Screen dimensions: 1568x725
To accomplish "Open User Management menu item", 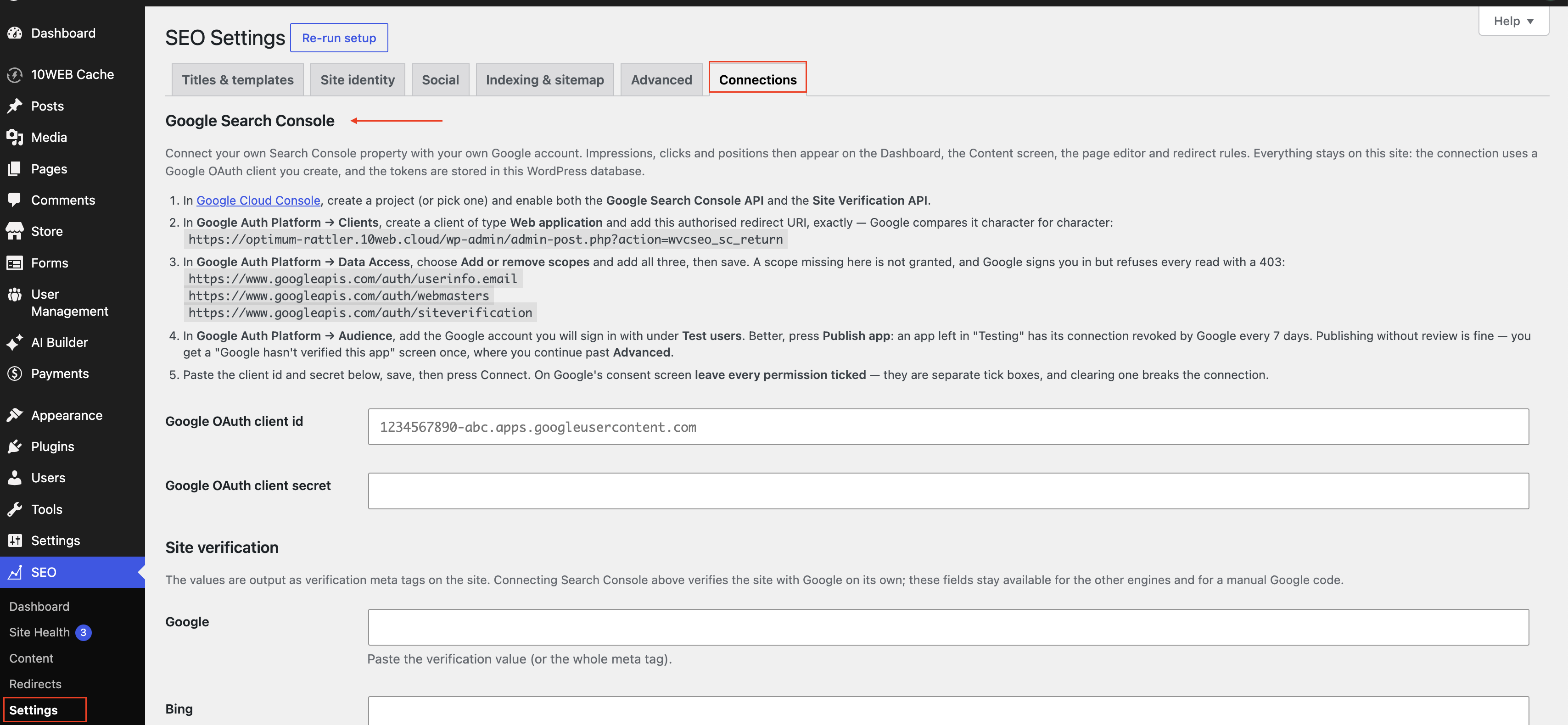I will (x=69, y=302).
